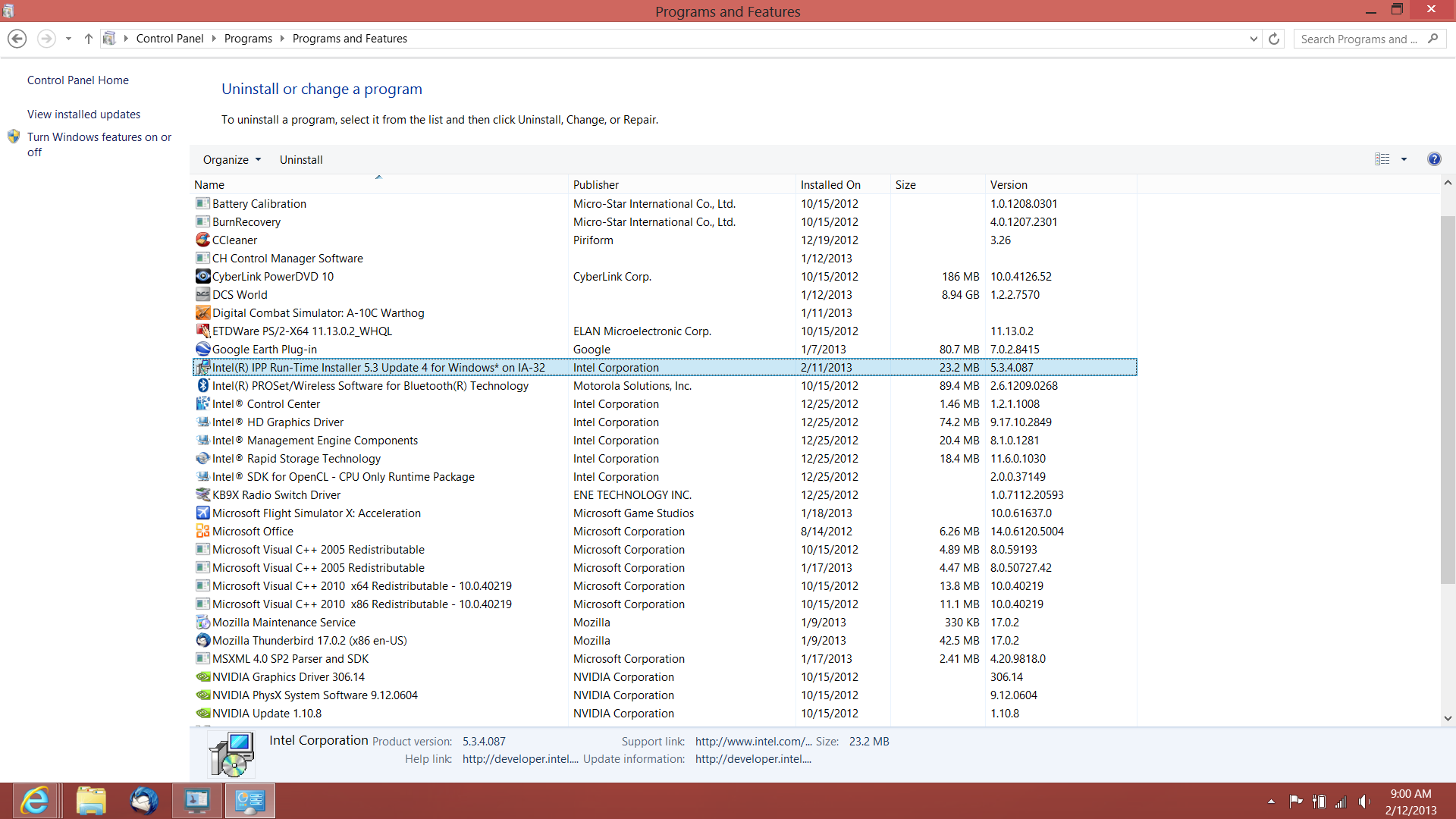Click the Mozilla Maintenance Service icon
The width and height of the screenshot is (1456, 819).
pos(202,622)
